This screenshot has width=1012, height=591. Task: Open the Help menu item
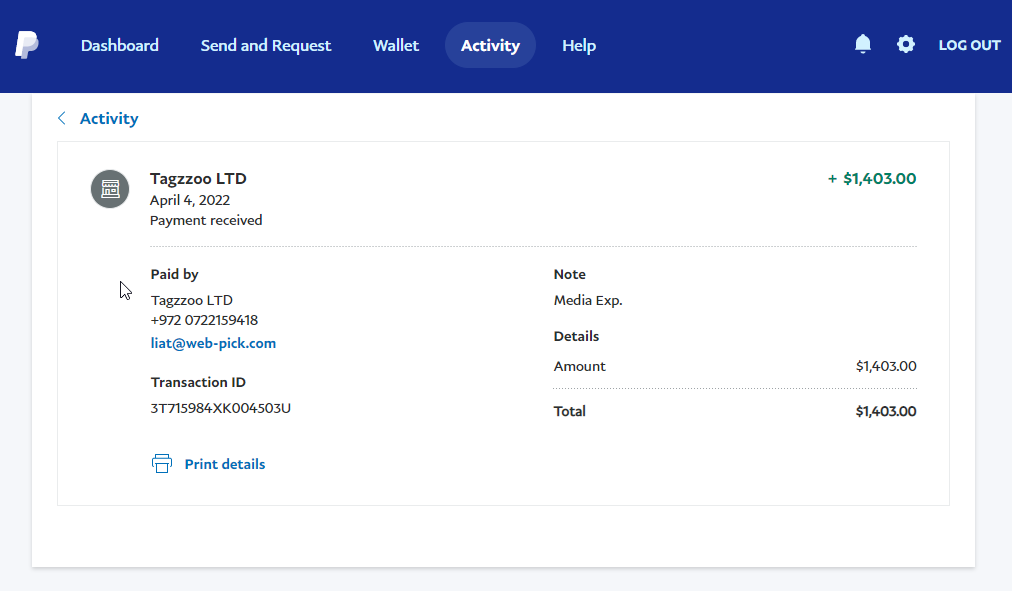pos(579,45)
